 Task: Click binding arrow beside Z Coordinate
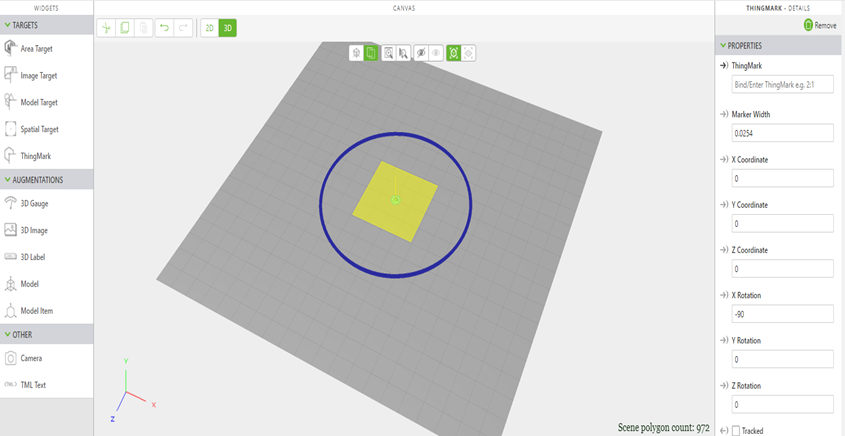point(724,250)
